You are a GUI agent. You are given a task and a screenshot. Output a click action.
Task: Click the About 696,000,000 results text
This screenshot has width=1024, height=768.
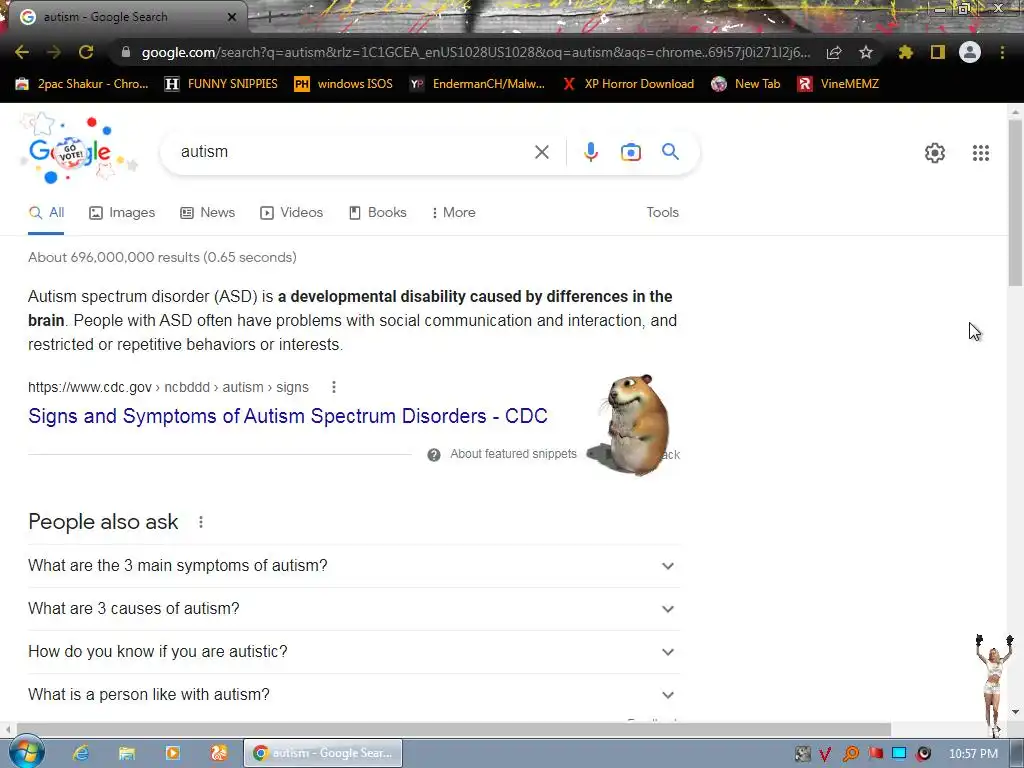pyautogui.click(x=162, y=257)
